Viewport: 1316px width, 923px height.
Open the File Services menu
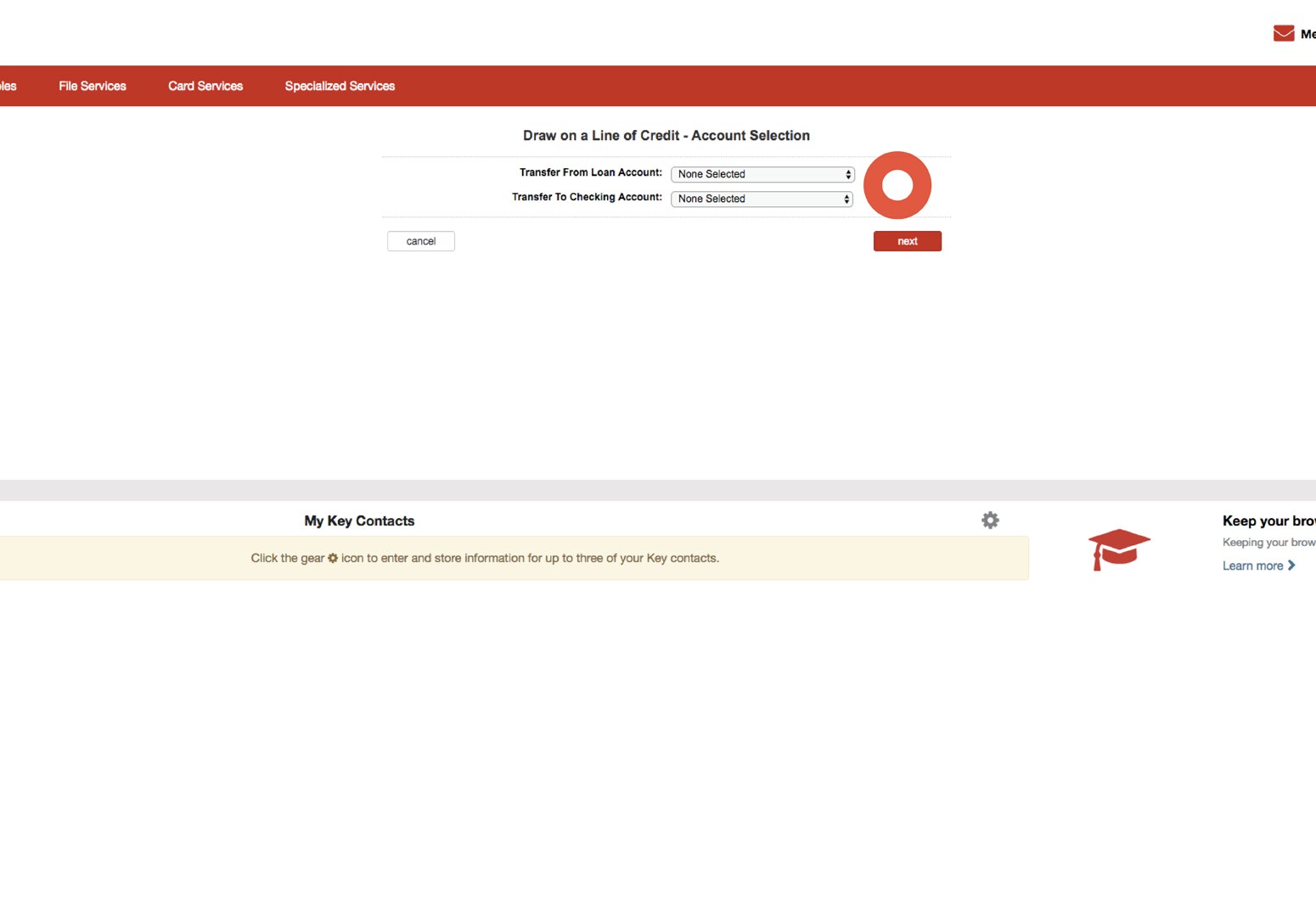(x=92, y=86)
